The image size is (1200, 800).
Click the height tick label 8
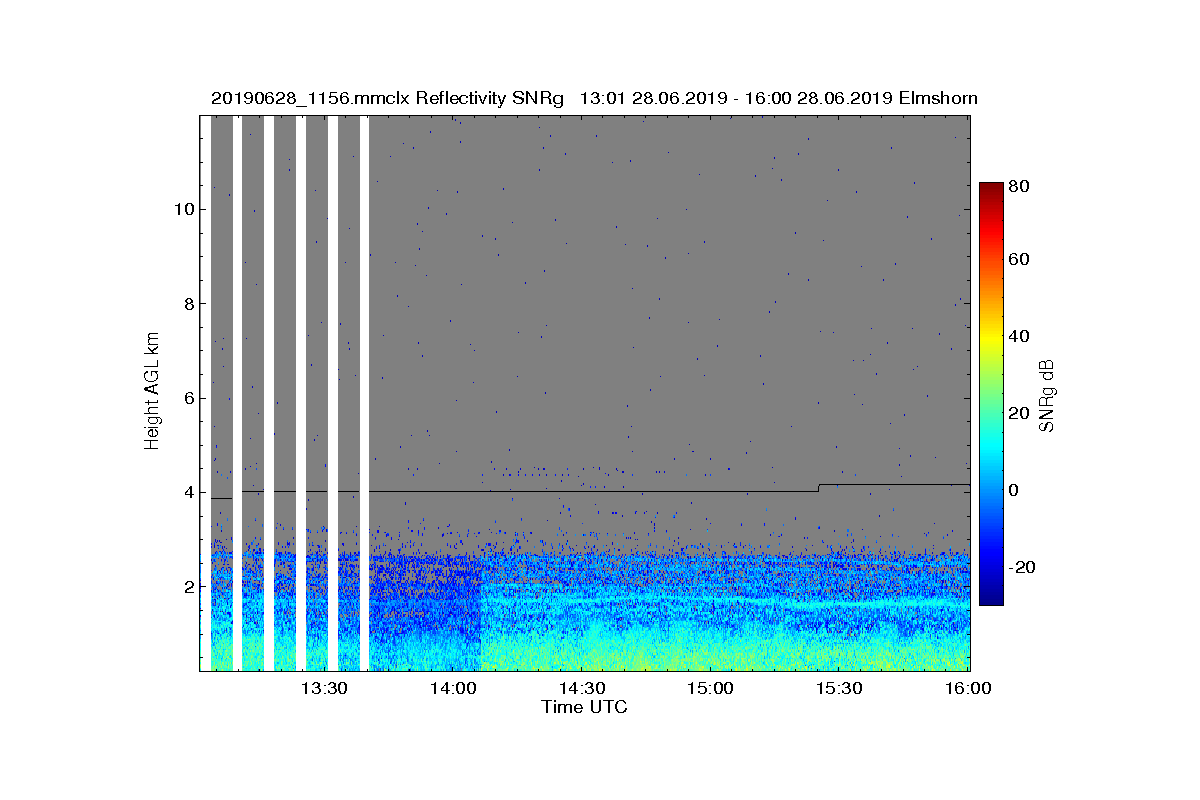point(189,304)
